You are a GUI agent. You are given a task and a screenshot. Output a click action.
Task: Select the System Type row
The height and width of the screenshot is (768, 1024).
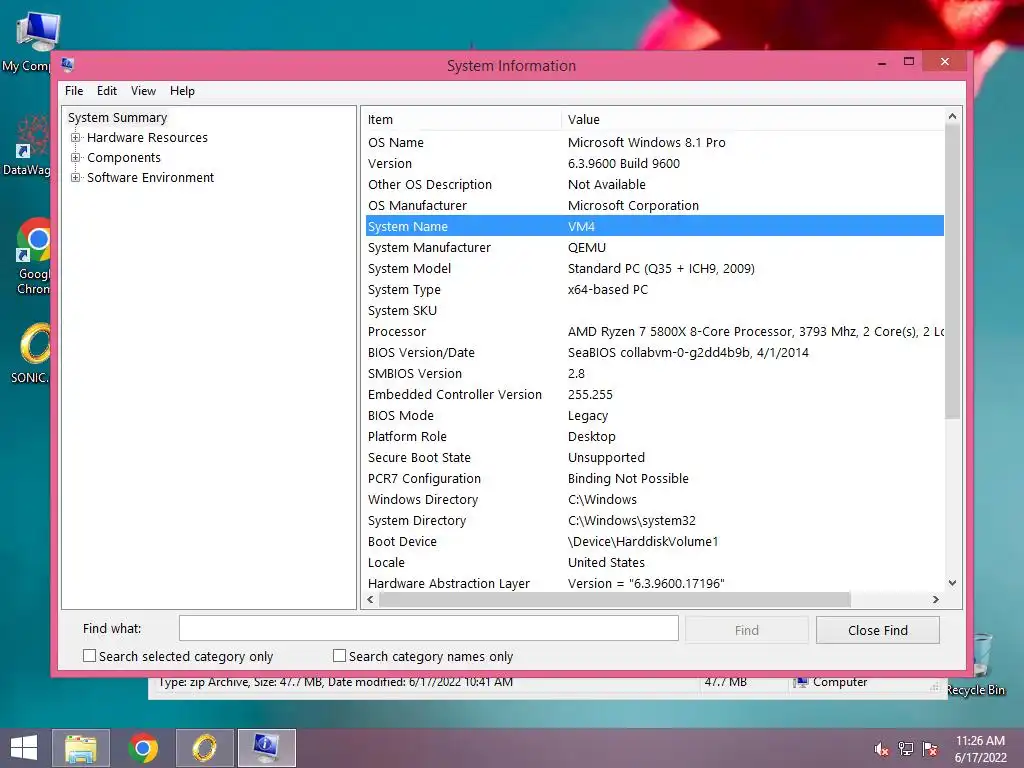tap(654, 289)
